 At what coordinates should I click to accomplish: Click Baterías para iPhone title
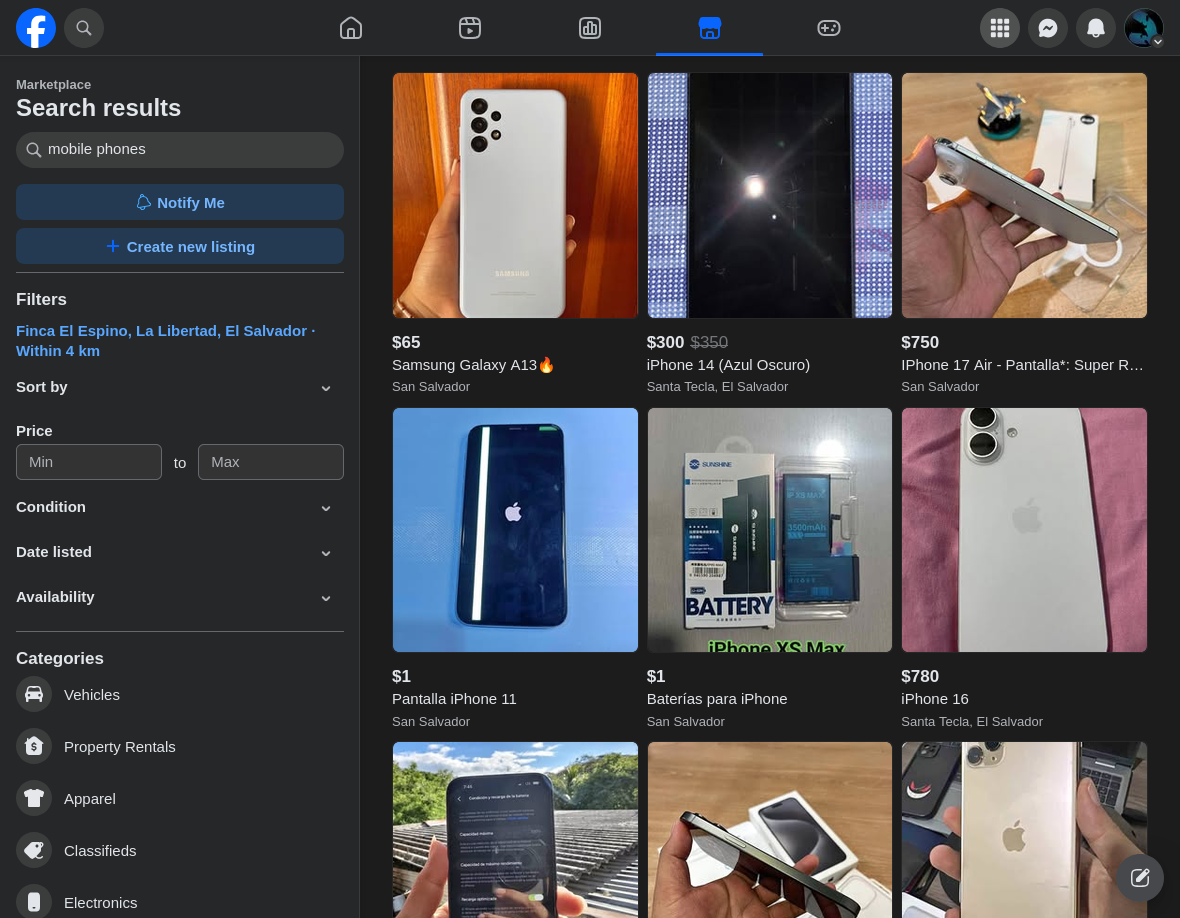click(716, 699)
